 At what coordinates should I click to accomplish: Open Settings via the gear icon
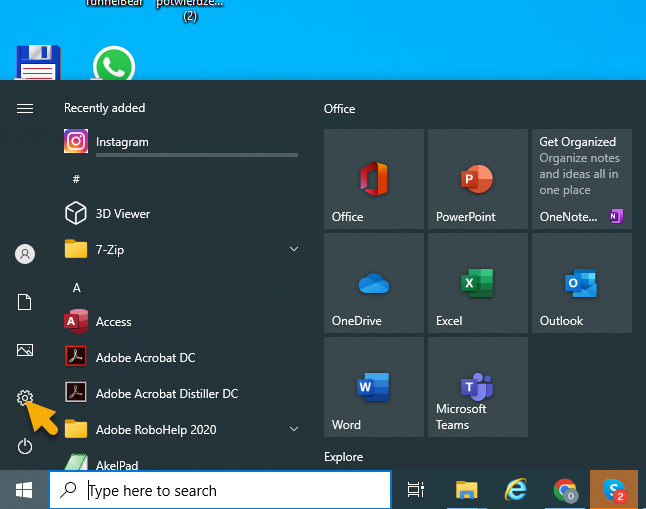[x=25, y=398]
